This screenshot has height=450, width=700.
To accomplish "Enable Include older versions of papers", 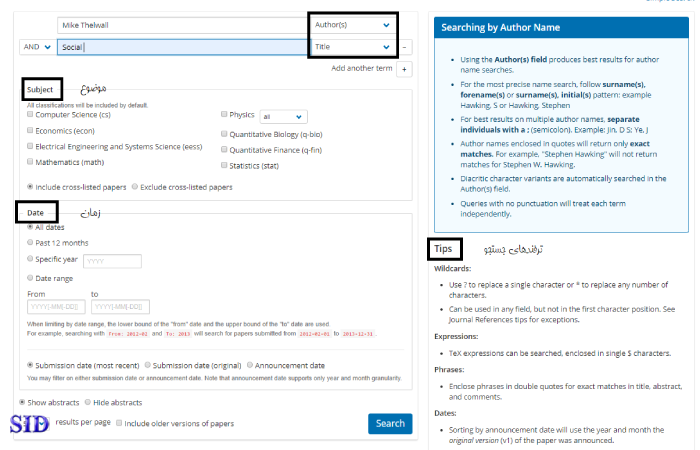I will tap(120, 424).
